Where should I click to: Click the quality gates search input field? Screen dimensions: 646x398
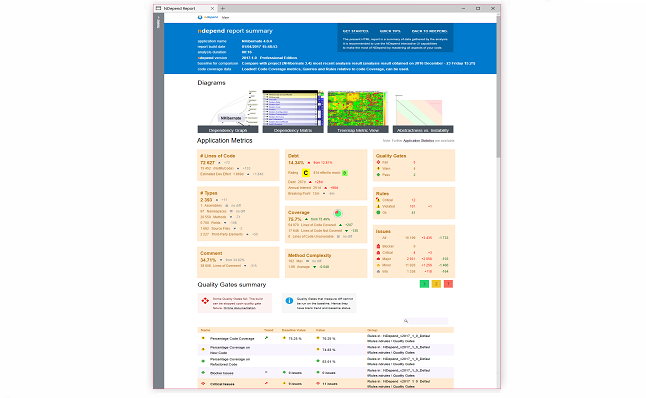[x=425, y=321]
